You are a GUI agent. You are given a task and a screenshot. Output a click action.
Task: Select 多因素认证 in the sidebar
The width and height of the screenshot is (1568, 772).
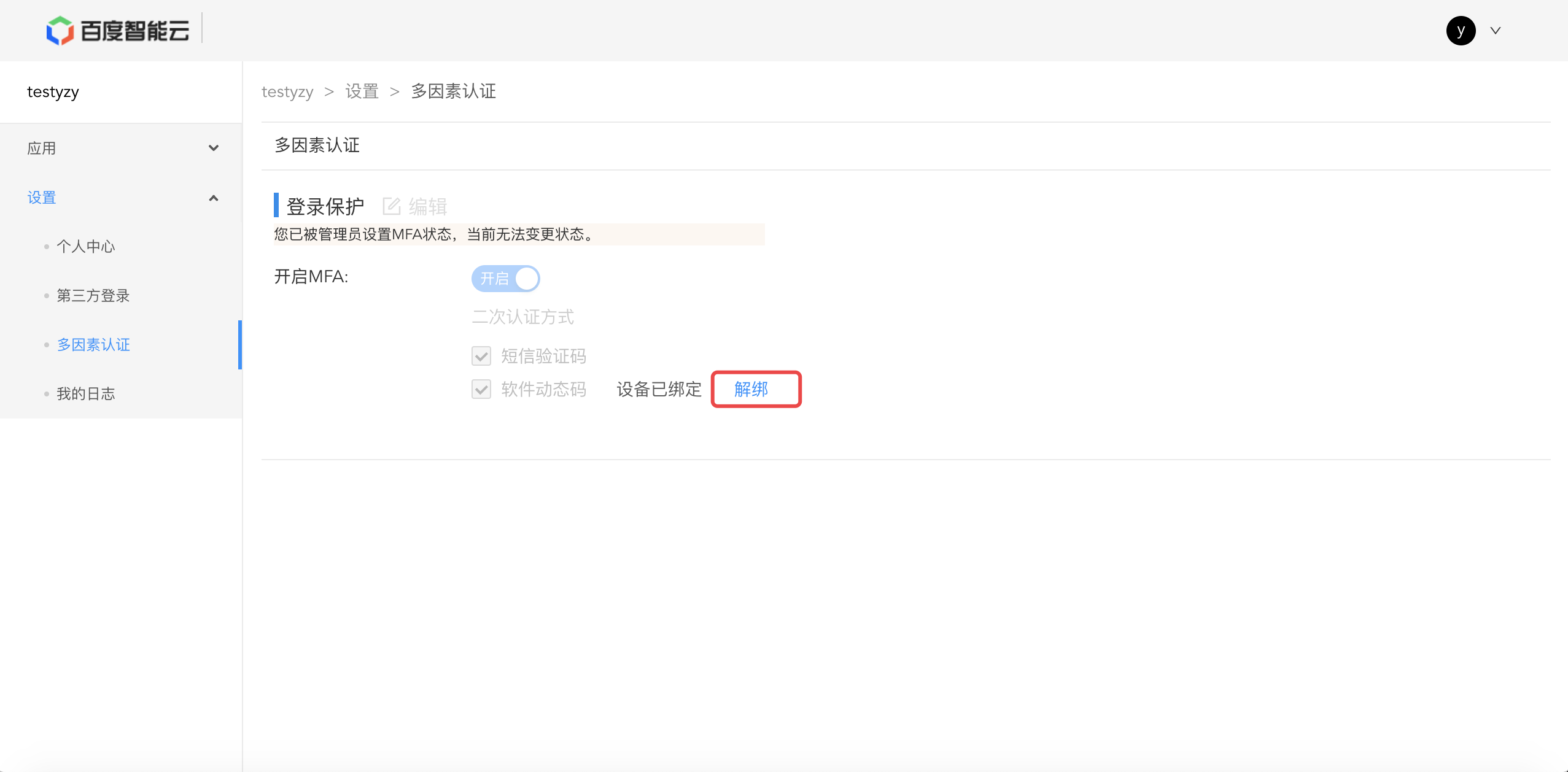[x=93, y=345]
